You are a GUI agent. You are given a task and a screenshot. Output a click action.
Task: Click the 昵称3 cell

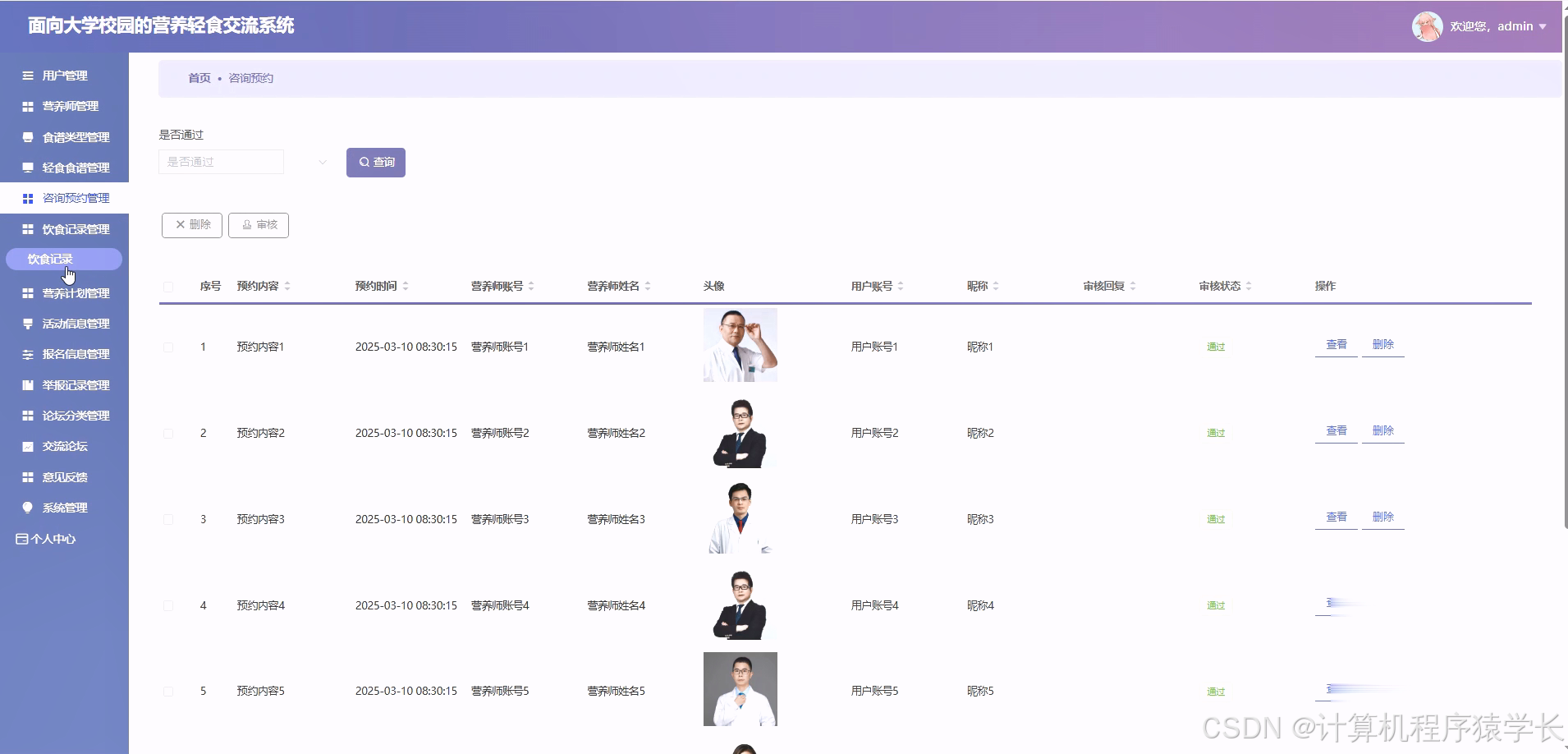coord(980,519)
